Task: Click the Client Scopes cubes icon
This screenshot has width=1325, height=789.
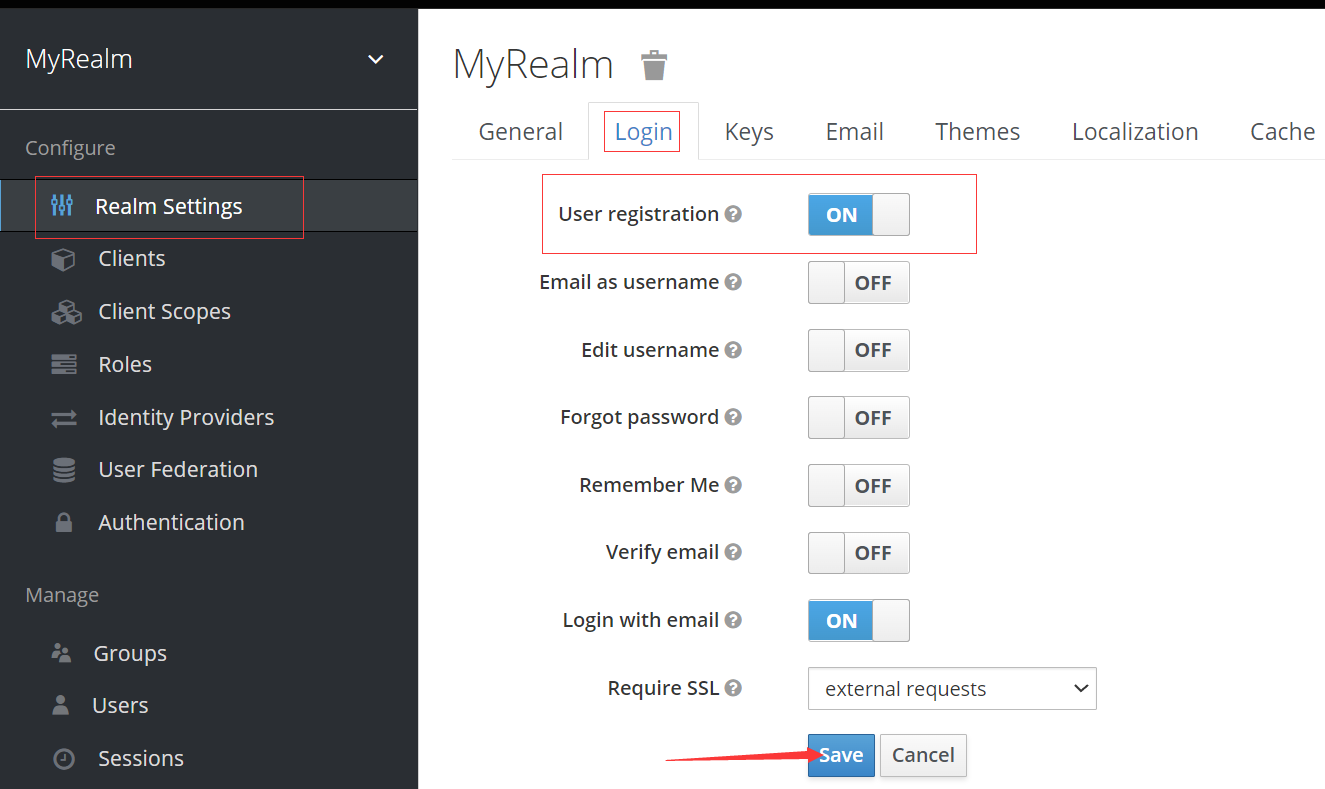Action: click(66, 312)
